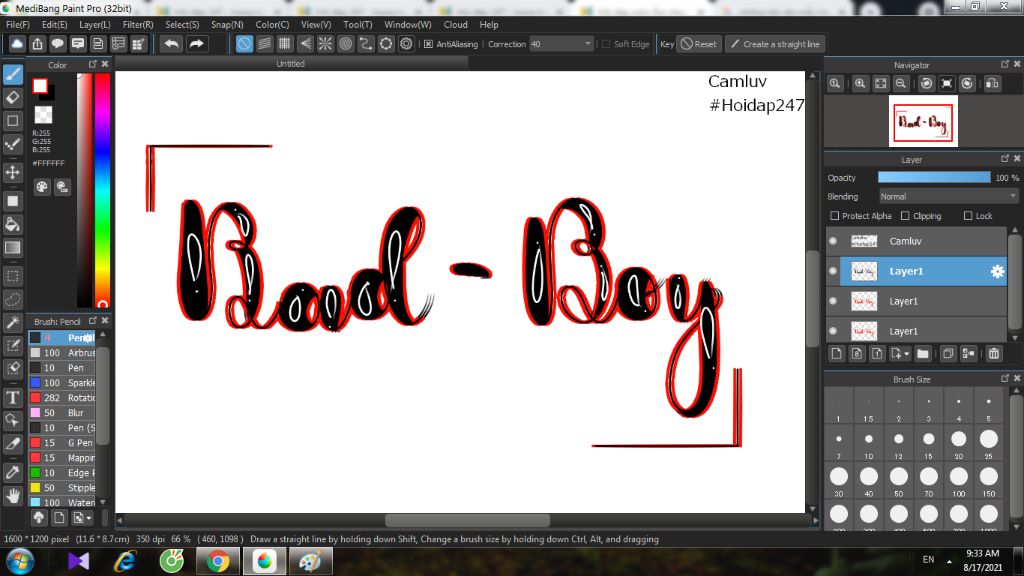
Task: Select the Bucket fill tool
Action: 12,225
